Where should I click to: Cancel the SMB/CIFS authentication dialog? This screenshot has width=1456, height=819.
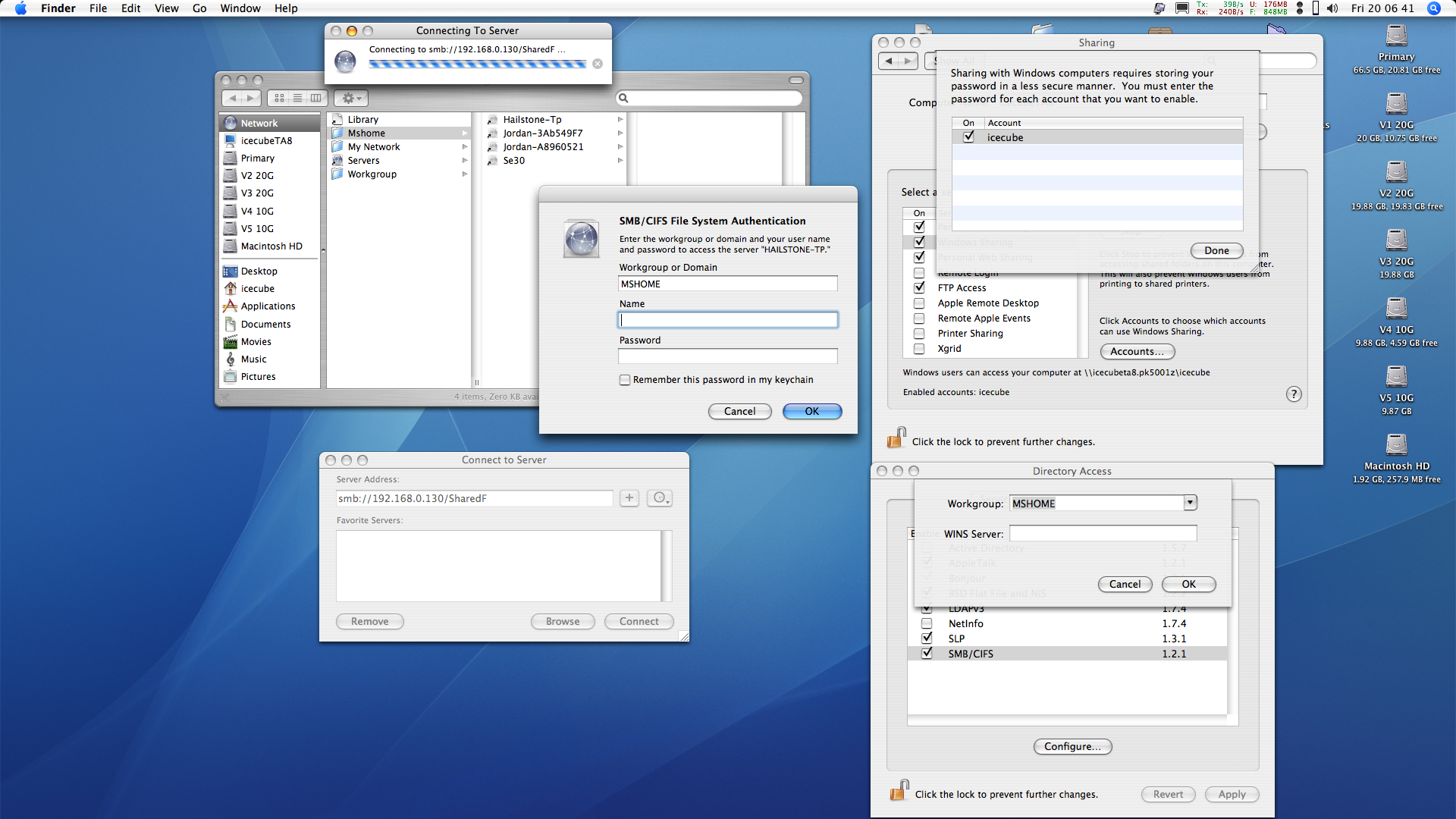[740, 411]
